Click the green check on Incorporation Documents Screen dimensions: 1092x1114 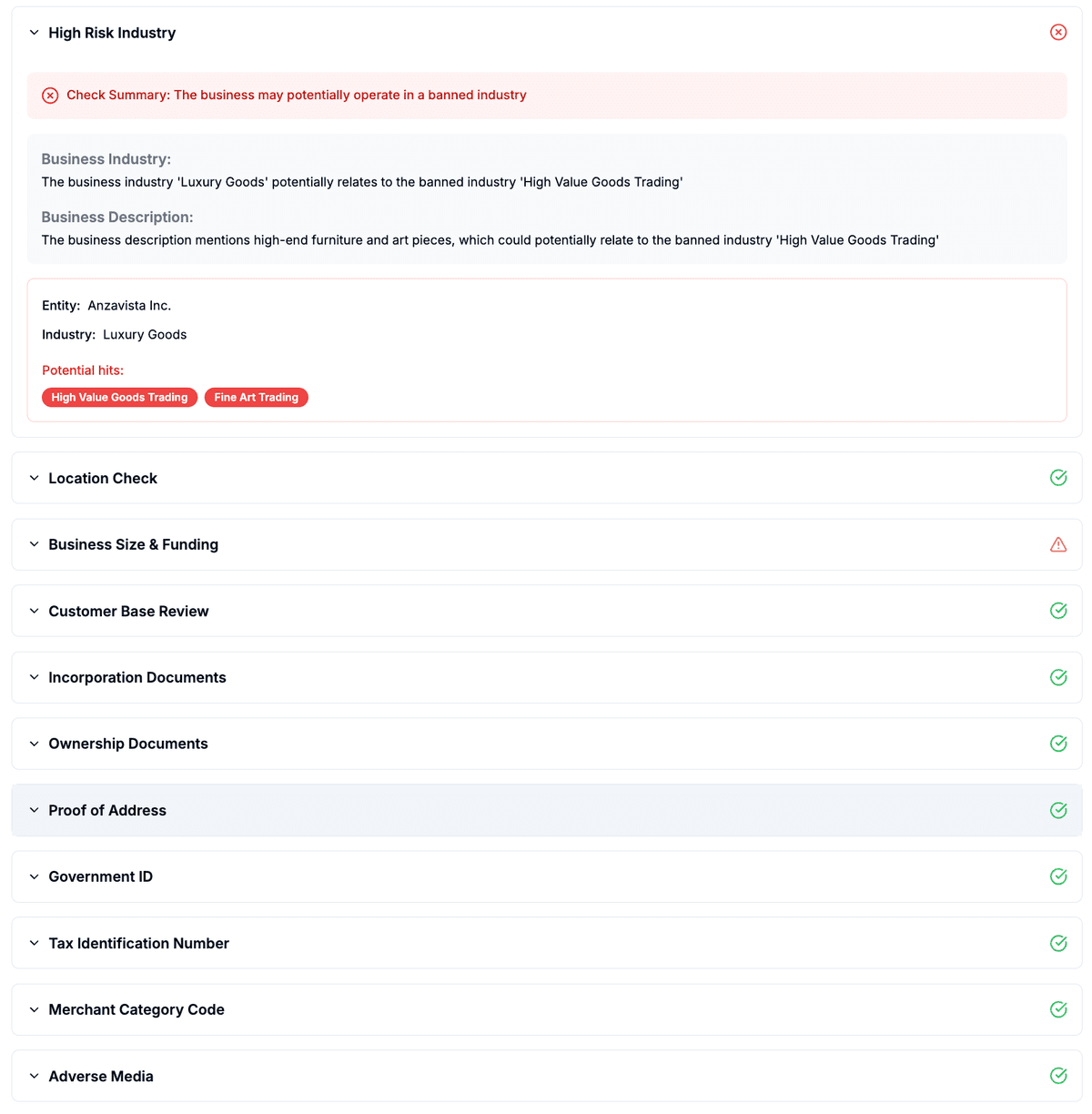click(1058, 677)
